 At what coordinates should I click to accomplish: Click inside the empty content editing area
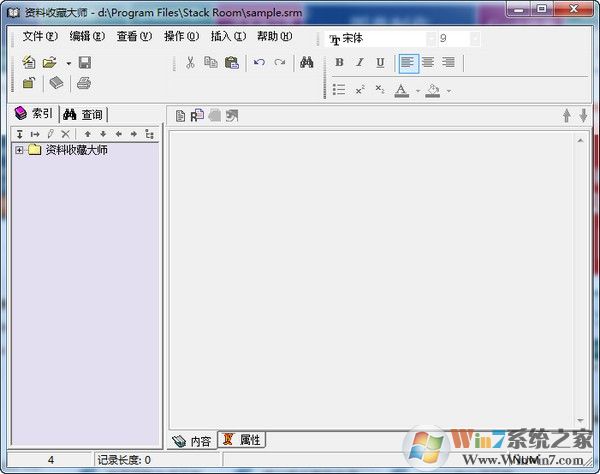click(370, 280)
